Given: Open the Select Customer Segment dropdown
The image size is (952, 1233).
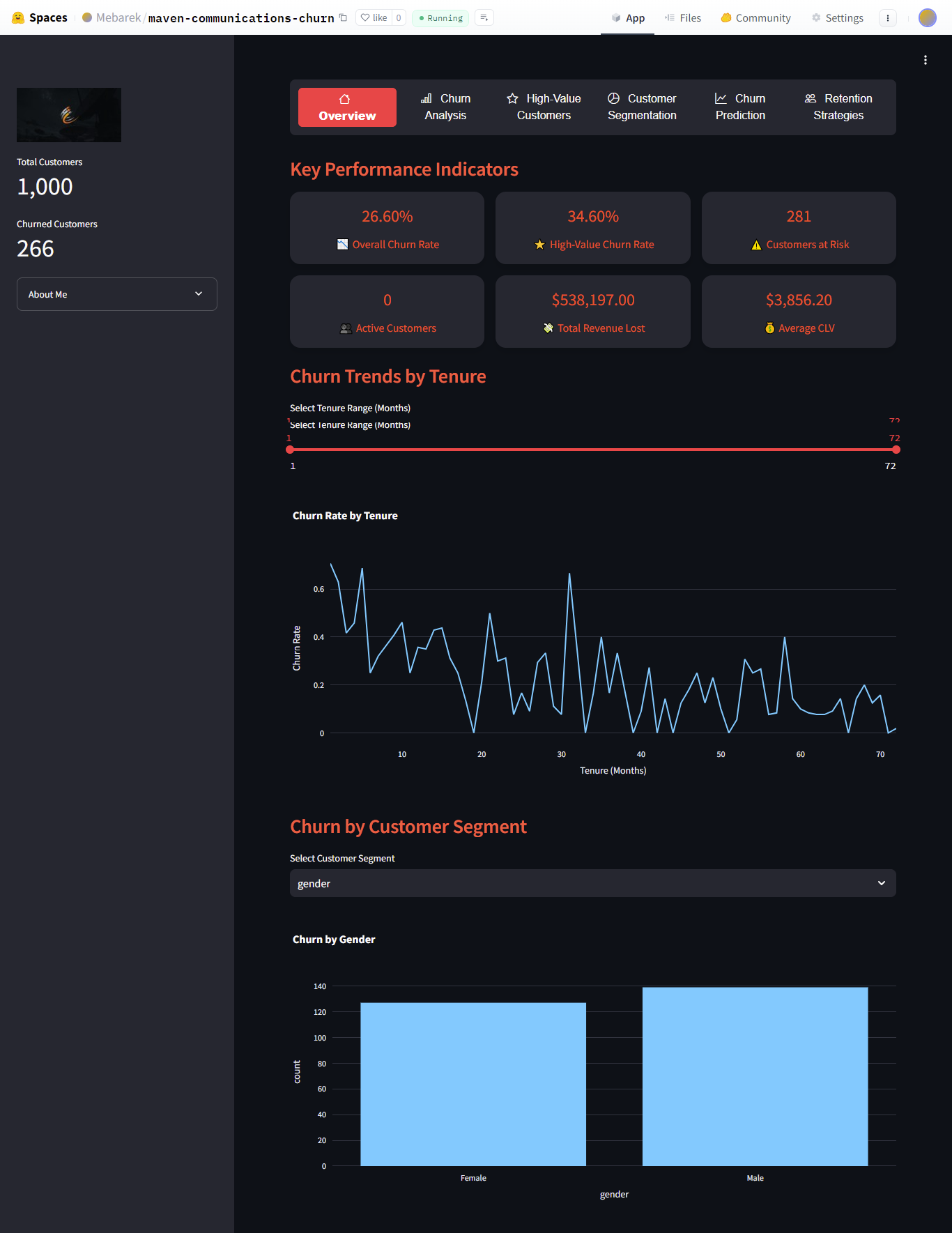Looking at the screenshot, I should 593,883.
